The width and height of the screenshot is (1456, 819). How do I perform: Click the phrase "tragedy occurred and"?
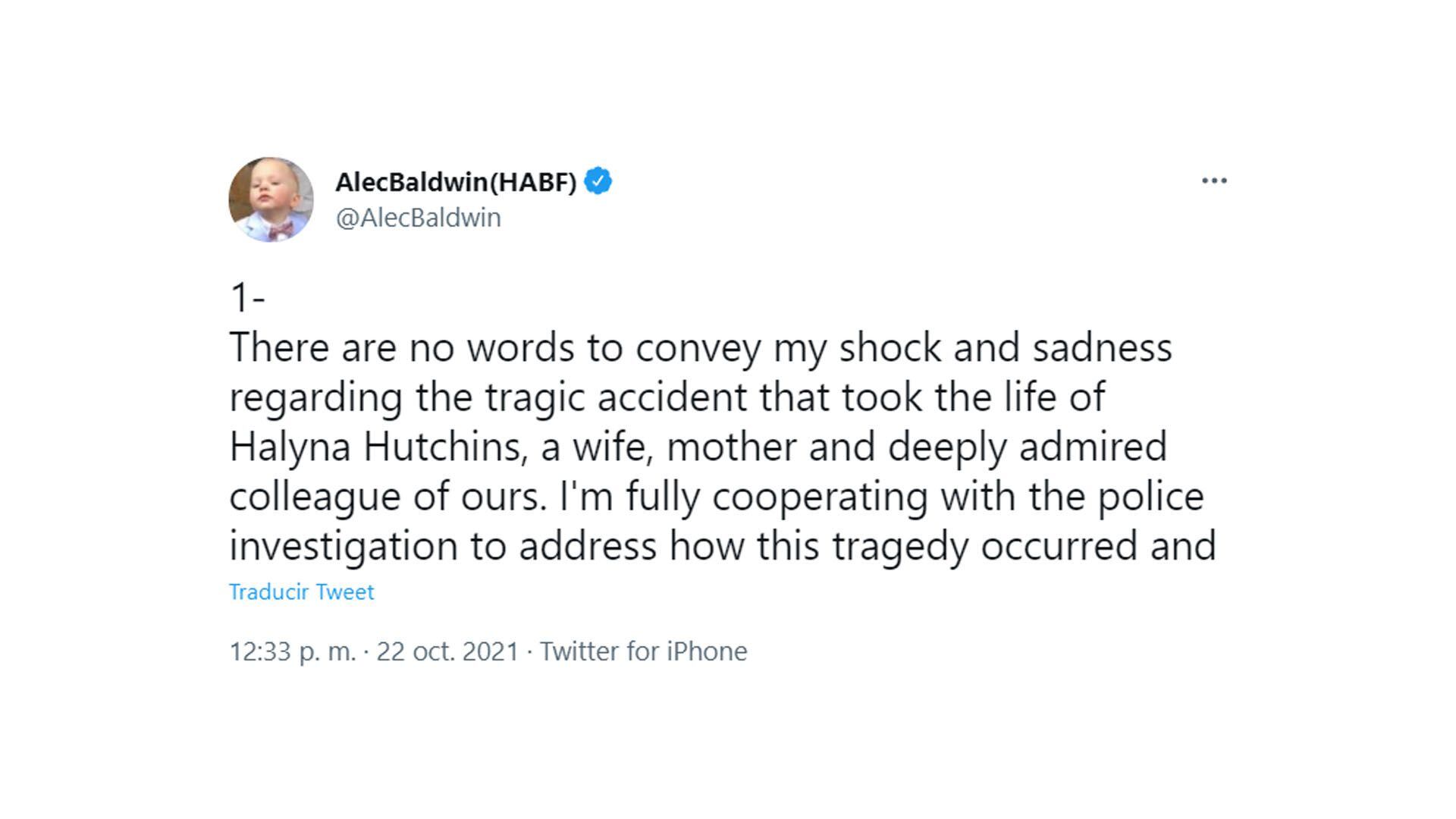point(1024,546)
